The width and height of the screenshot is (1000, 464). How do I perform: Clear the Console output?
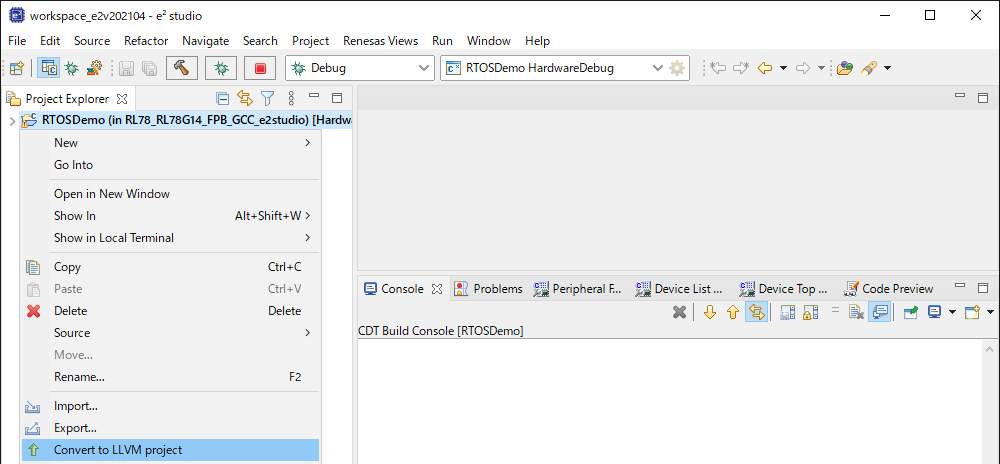(x=856, y=312)
